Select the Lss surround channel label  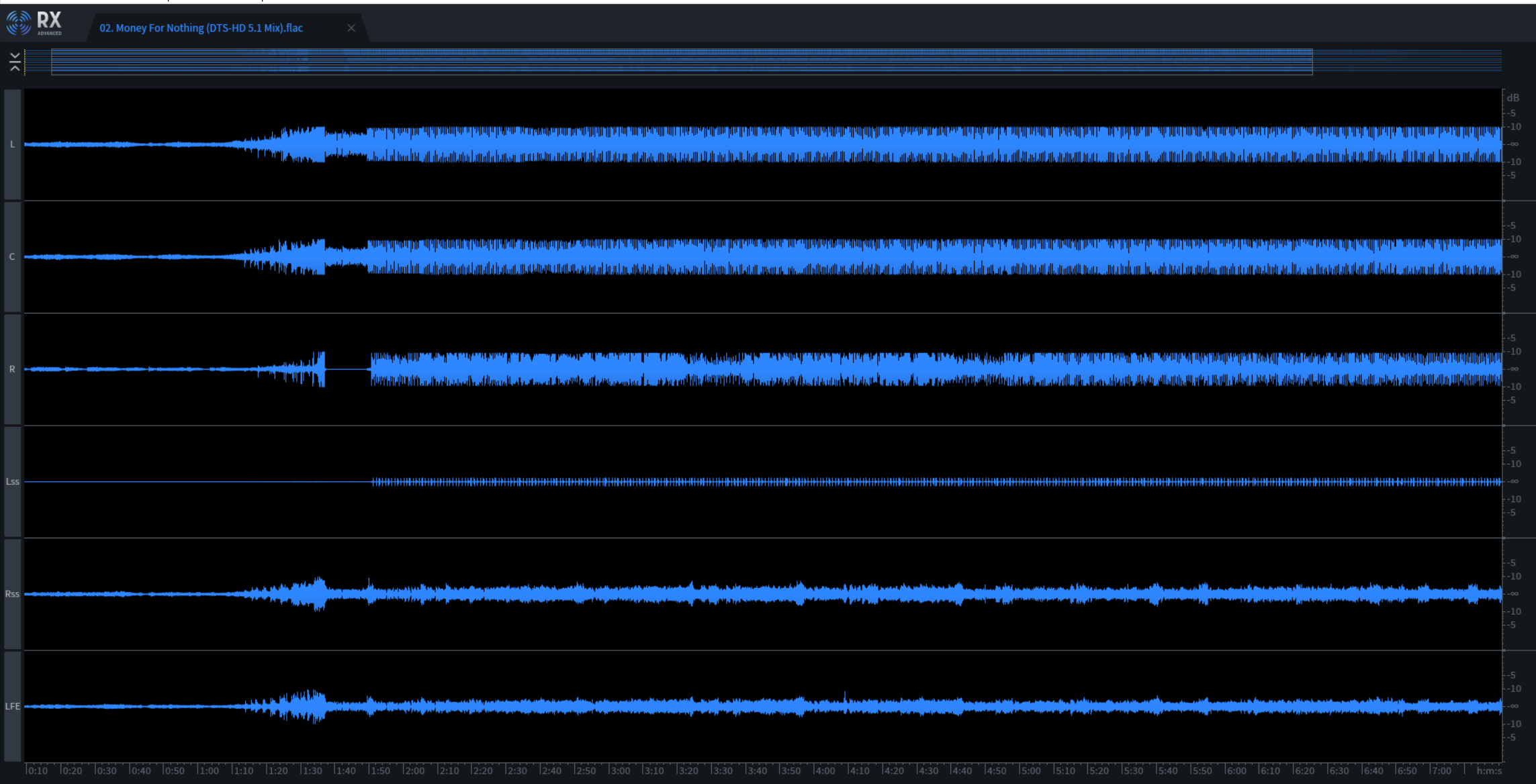12,481
